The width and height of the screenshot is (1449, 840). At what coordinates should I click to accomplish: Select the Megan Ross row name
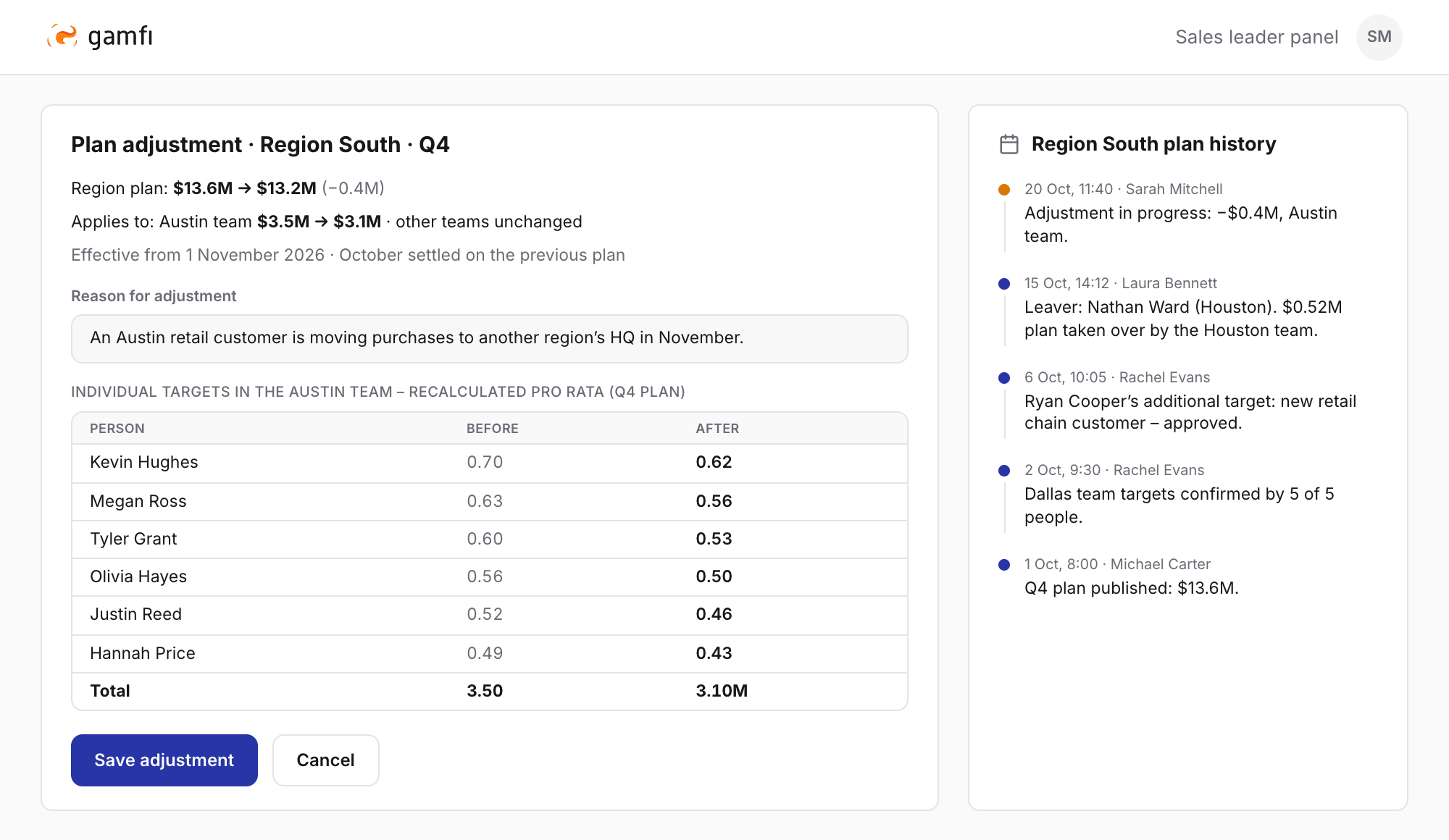coord(138,501)
